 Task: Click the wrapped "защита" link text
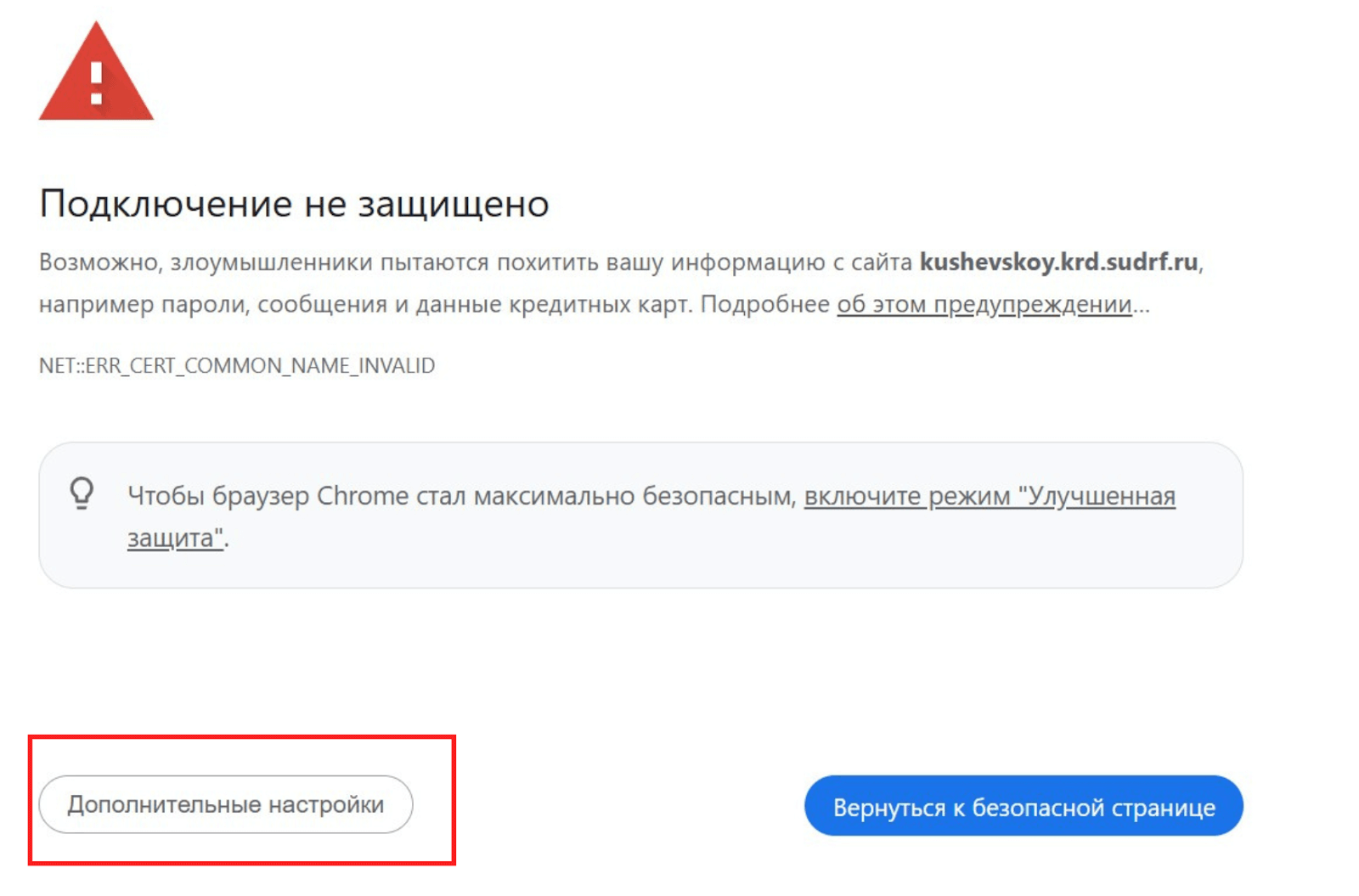[174, 538]
